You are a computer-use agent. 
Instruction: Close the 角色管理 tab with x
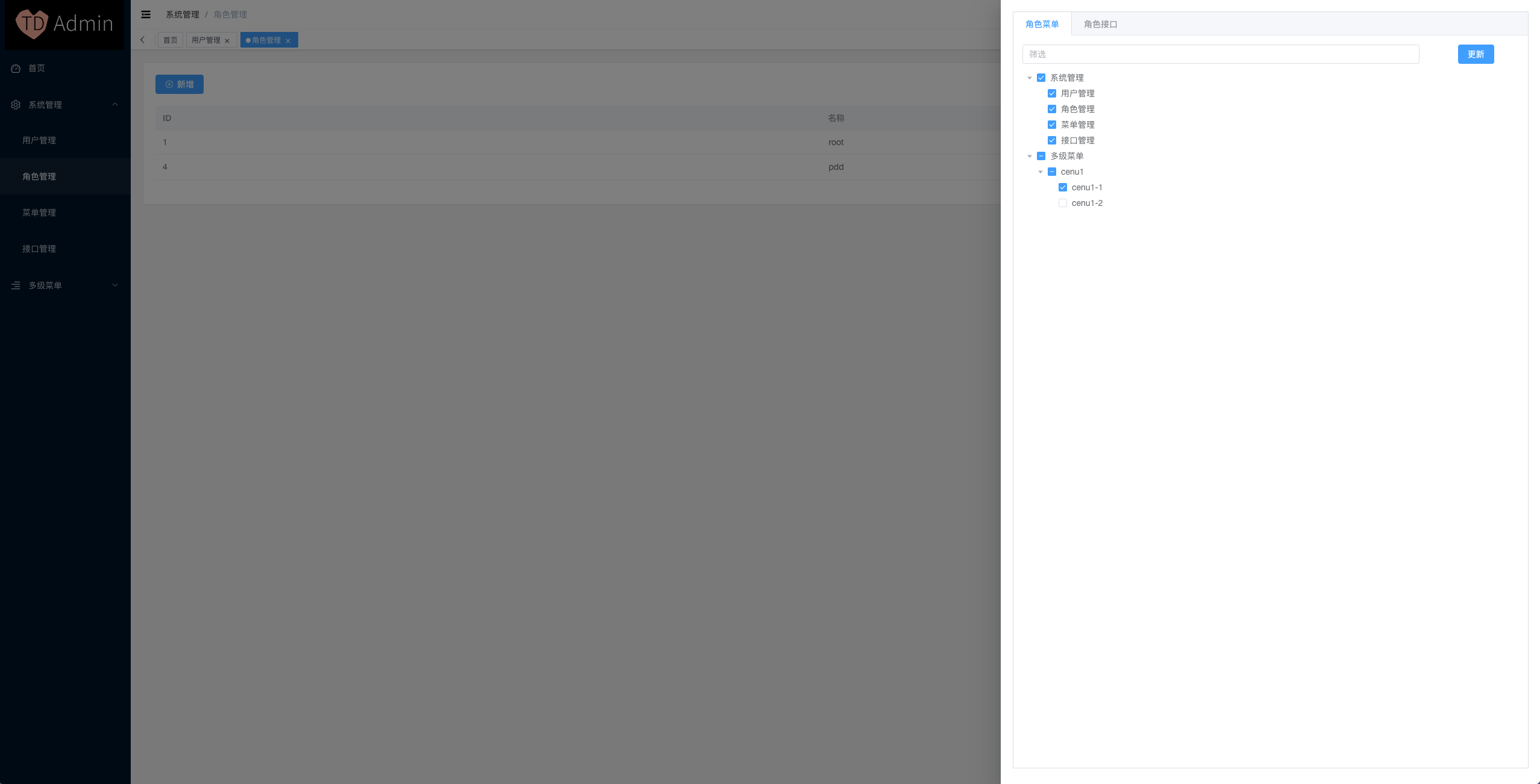[288, 41]
